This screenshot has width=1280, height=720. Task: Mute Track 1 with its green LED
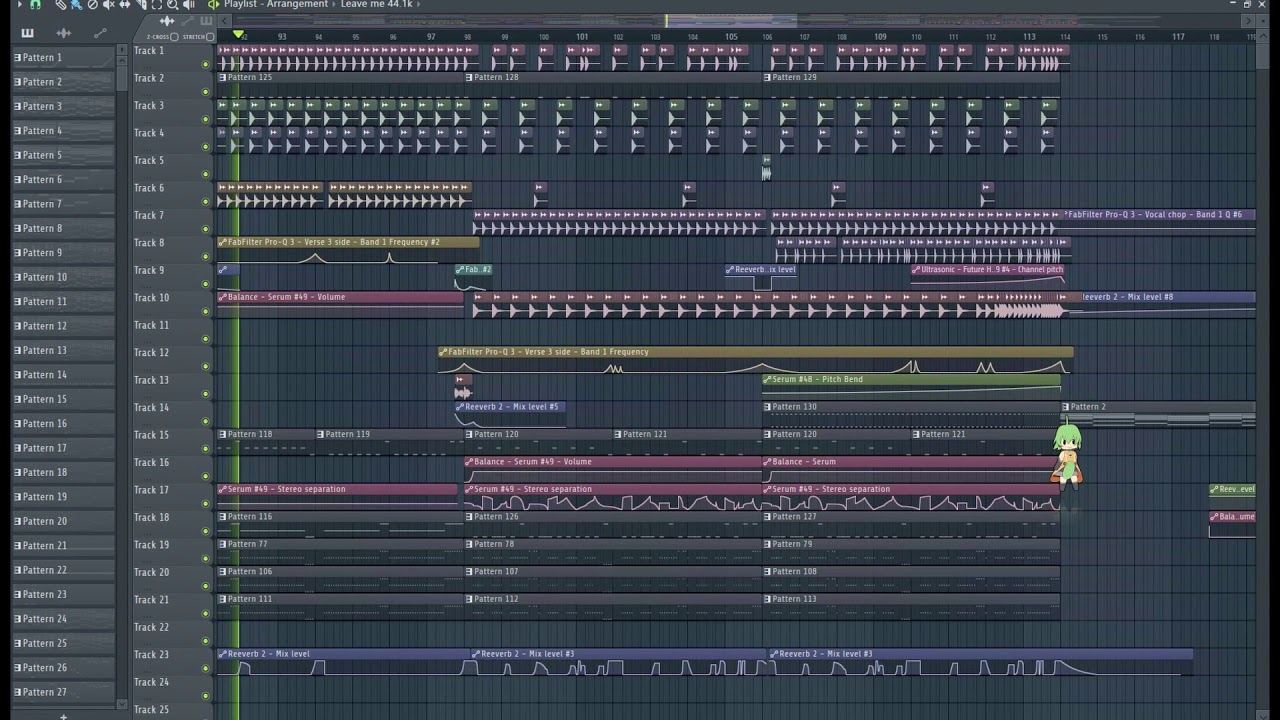pos(206,64)
